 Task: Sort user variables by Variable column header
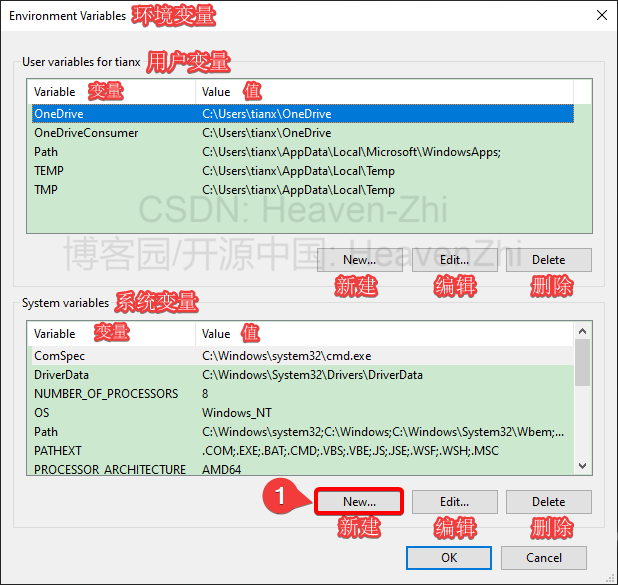112,92
